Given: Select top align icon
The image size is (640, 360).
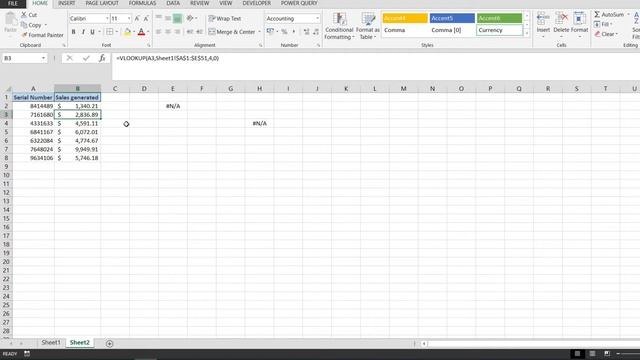Looking at the screenshot, I should pyautogui.click(x=158, y=18).
